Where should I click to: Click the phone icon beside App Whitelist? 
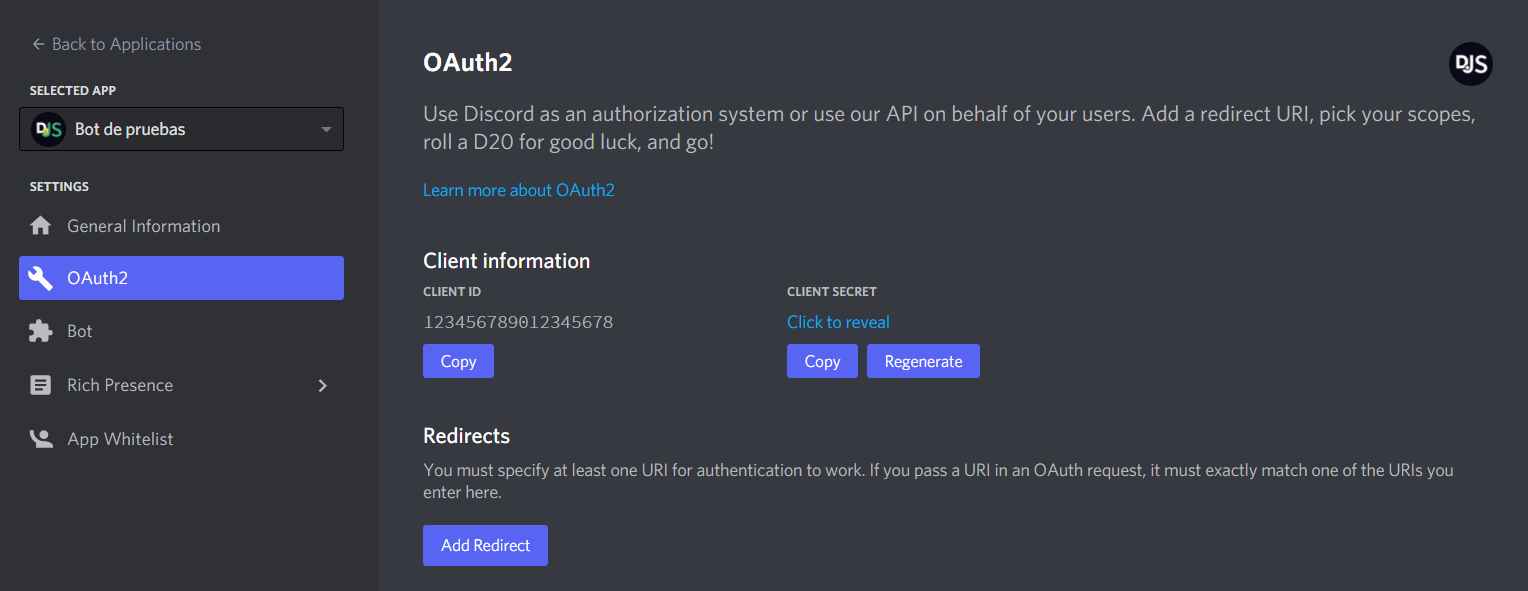(41, 438)
